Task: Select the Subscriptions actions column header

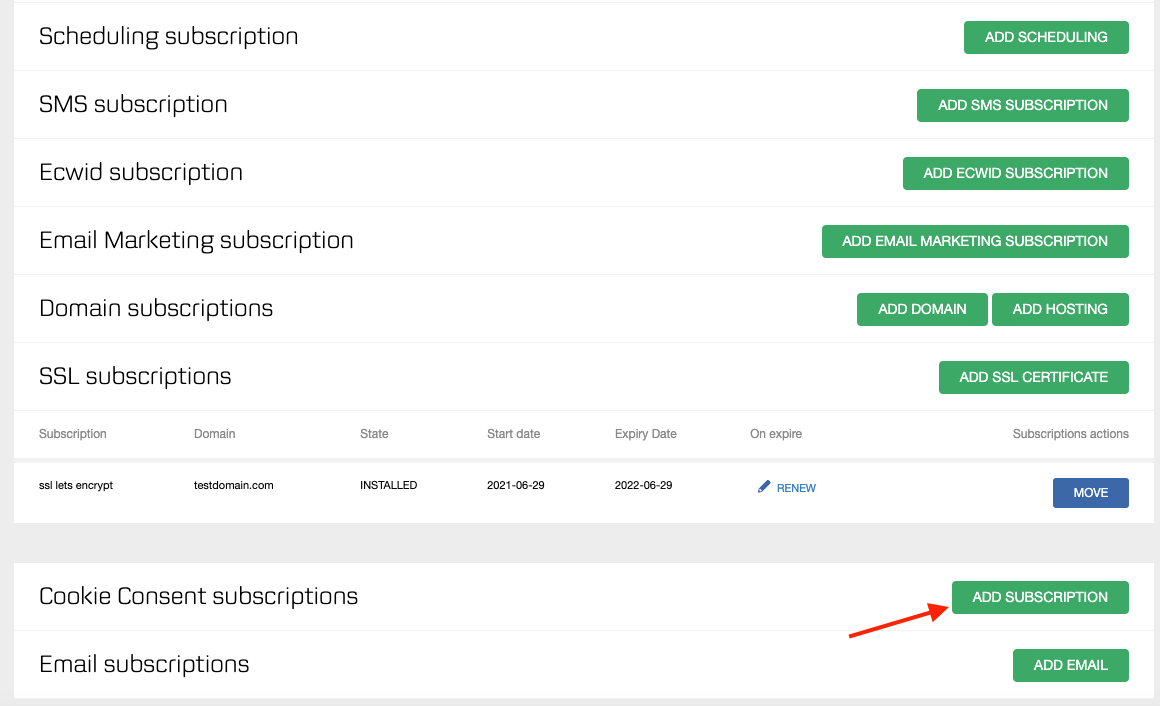Action: click(1070, 434)
